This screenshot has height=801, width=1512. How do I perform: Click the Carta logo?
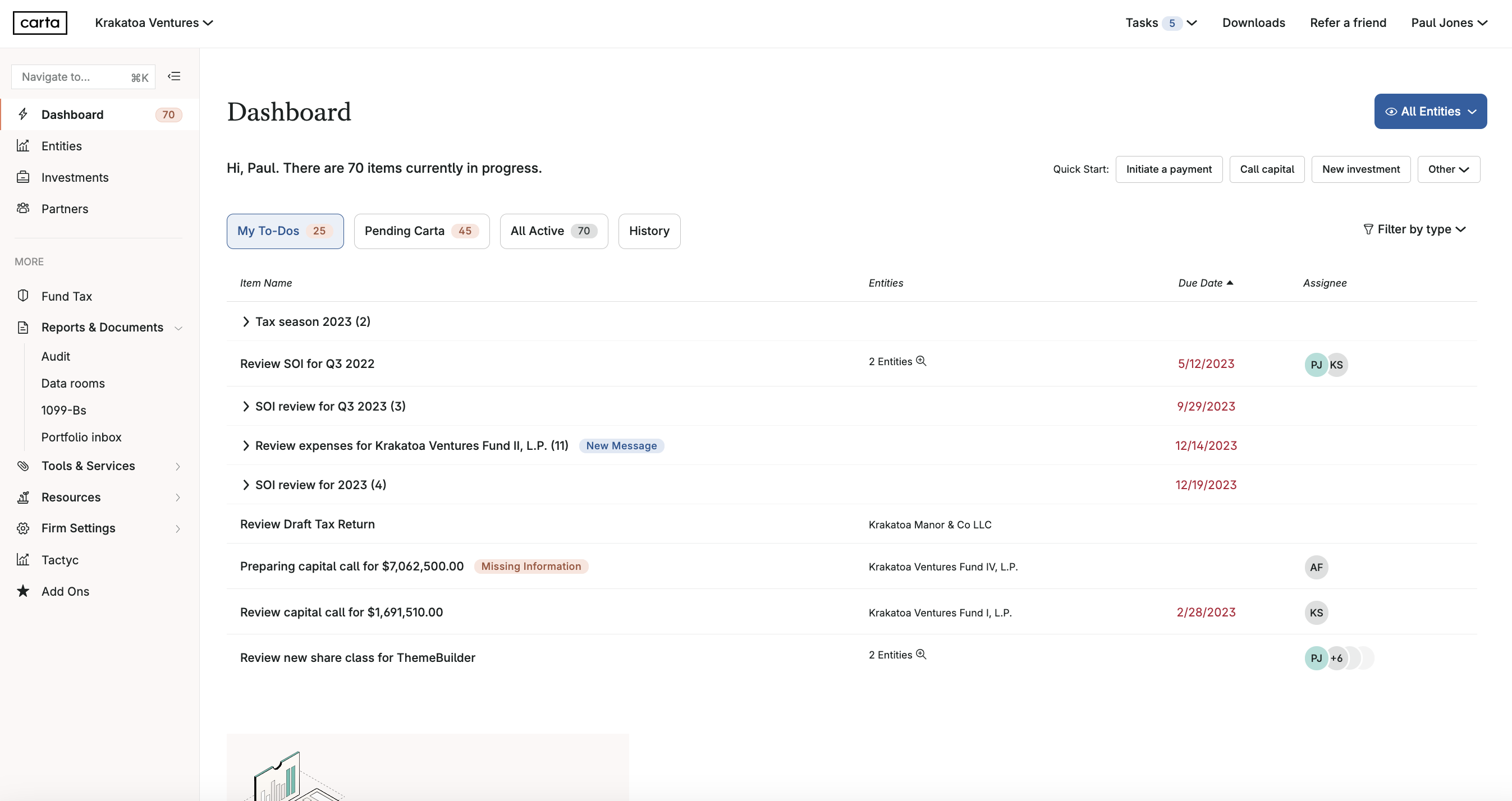click(40, 23)
